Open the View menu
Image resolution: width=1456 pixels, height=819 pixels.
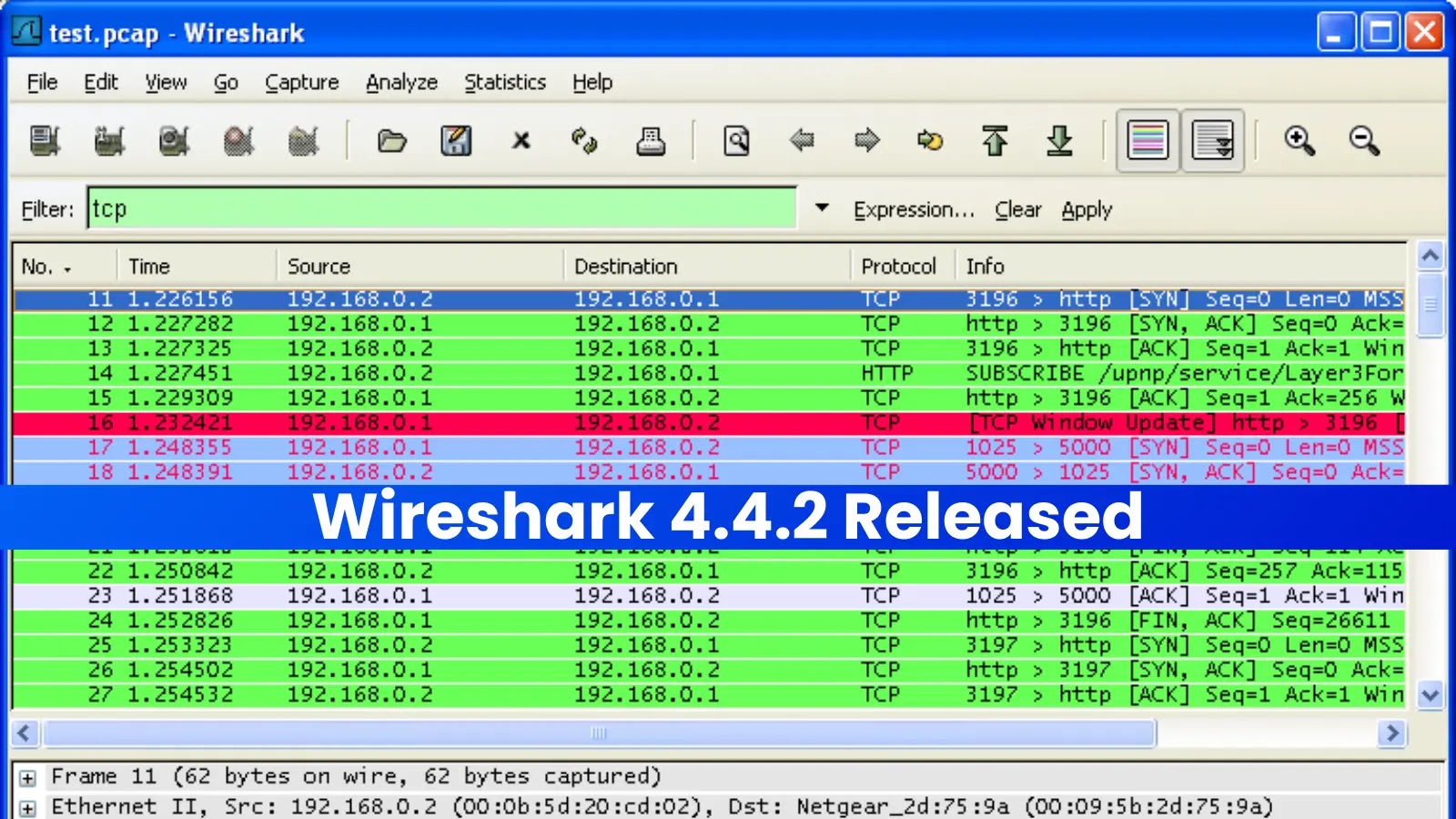(x=166, y=83)
